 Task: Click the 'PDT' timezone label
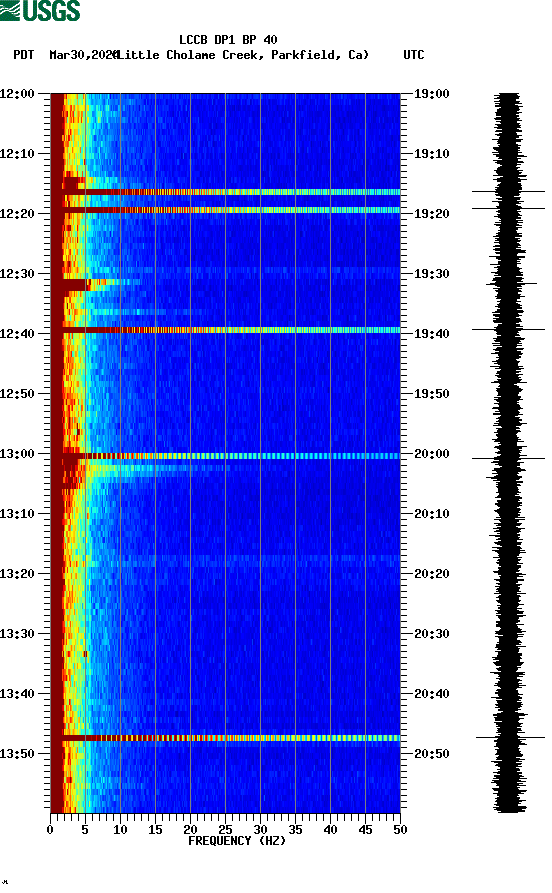(x=23, y=55)
